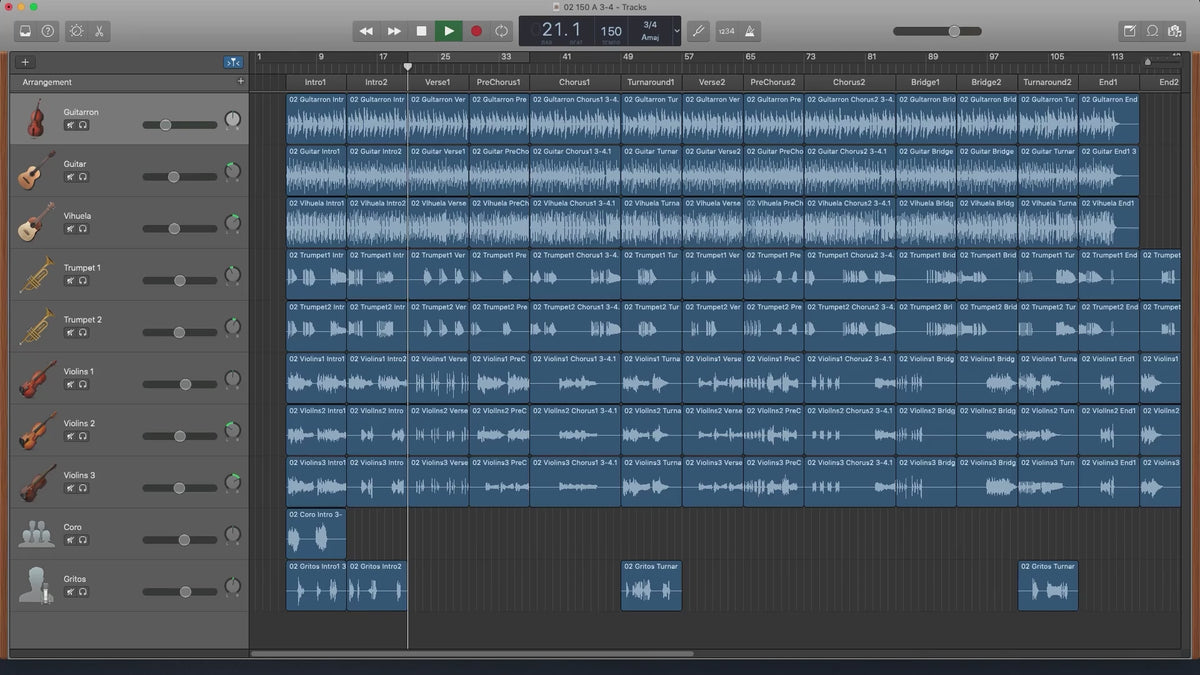Click the tuner icon
Image resolution: width=1200 pixels, height=675 pixels.
[697, 31]
